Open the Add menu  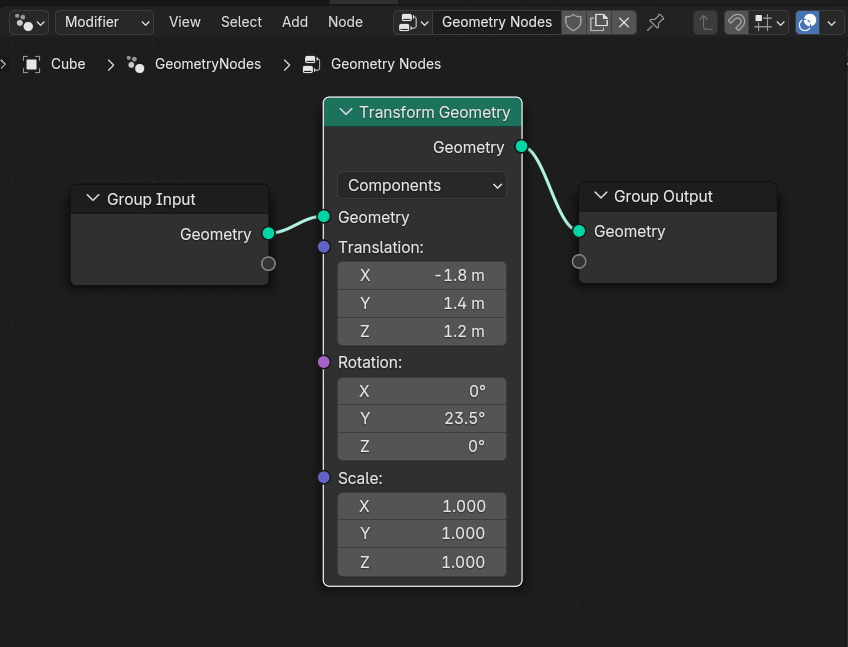tap(295, 22)
